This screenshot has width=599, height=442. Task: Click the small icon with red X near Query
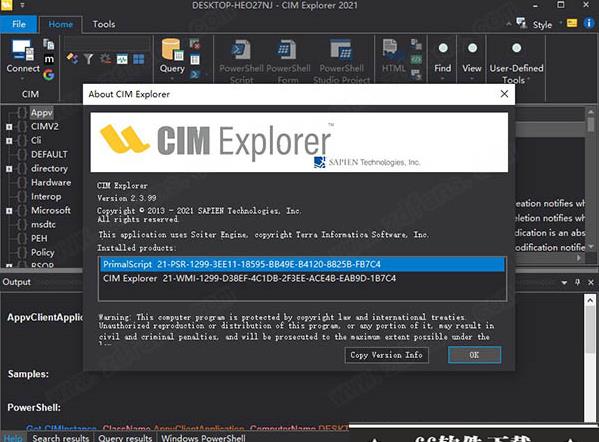click(x=195, y=44)
